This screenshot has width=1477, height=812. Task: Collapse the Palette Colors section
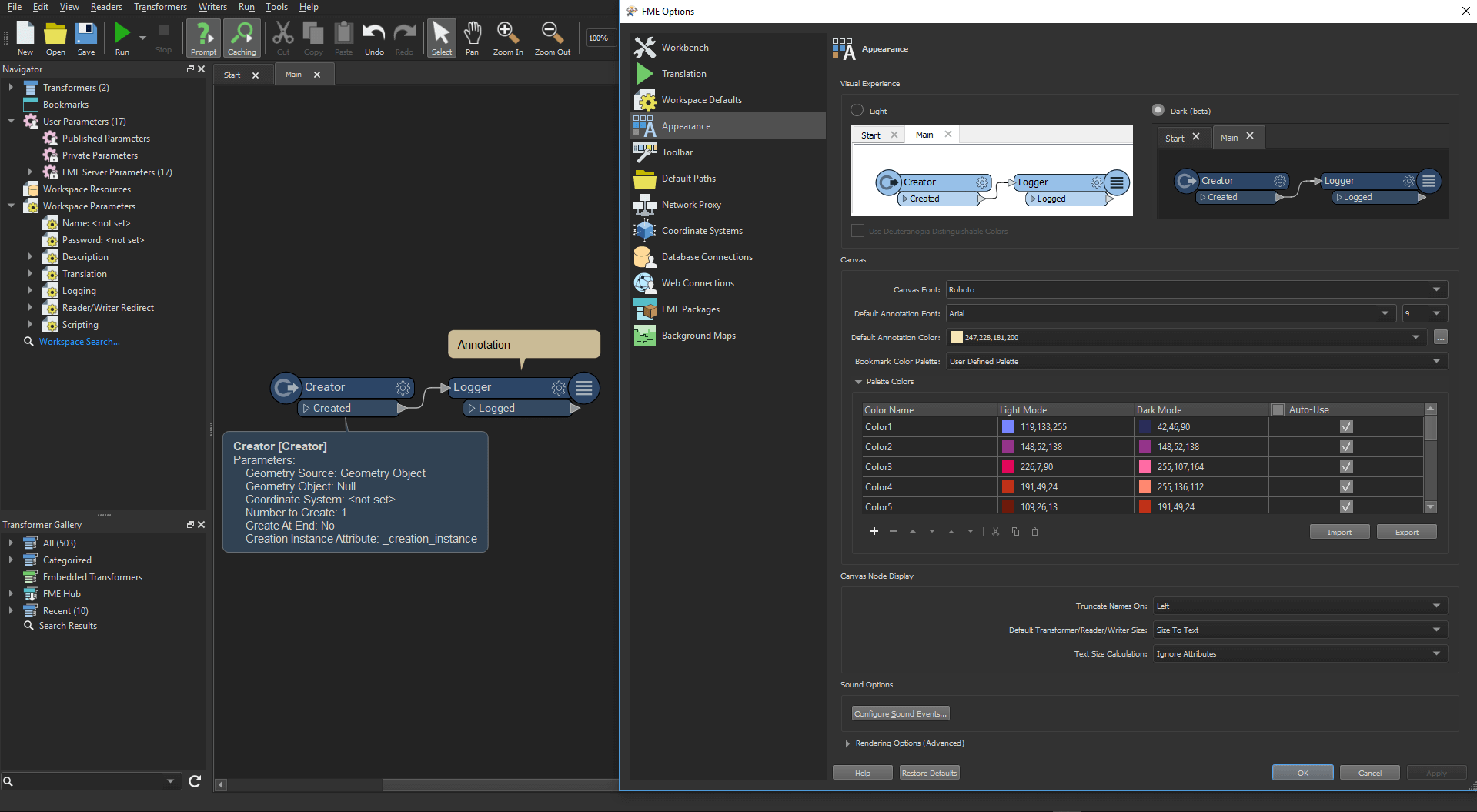(858, 382)
